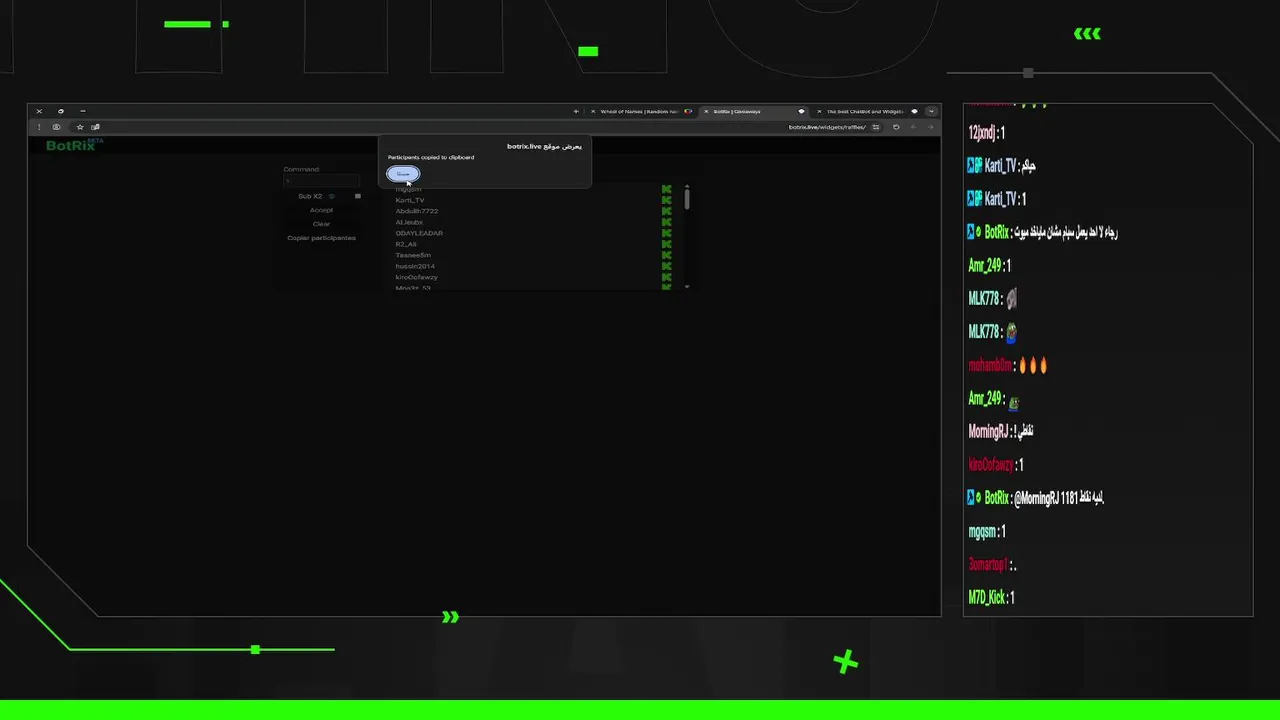Click the Kick icon next to Tasnee5m
The width and height of the screenshot is (1280, 720).
pos(666,255)
